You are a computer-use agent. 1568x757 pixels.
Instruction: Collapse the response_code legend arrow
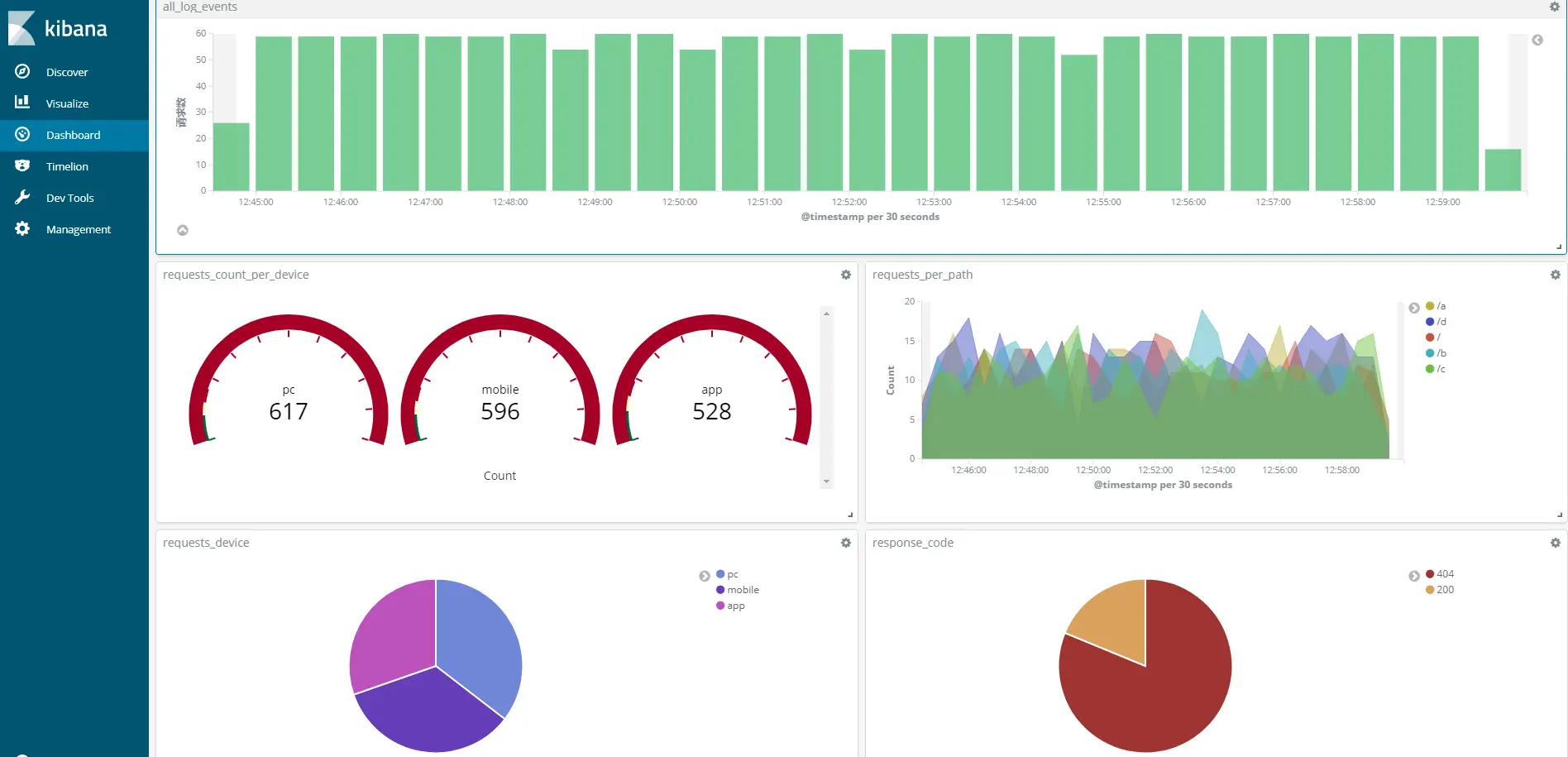(x=1414, y=576)
